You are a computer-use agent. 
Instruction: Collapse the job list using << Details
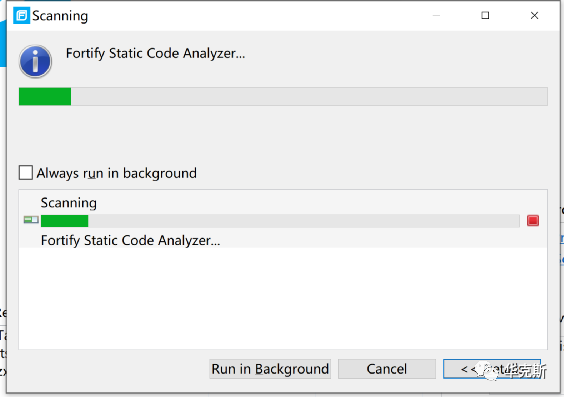pos(492,369)
